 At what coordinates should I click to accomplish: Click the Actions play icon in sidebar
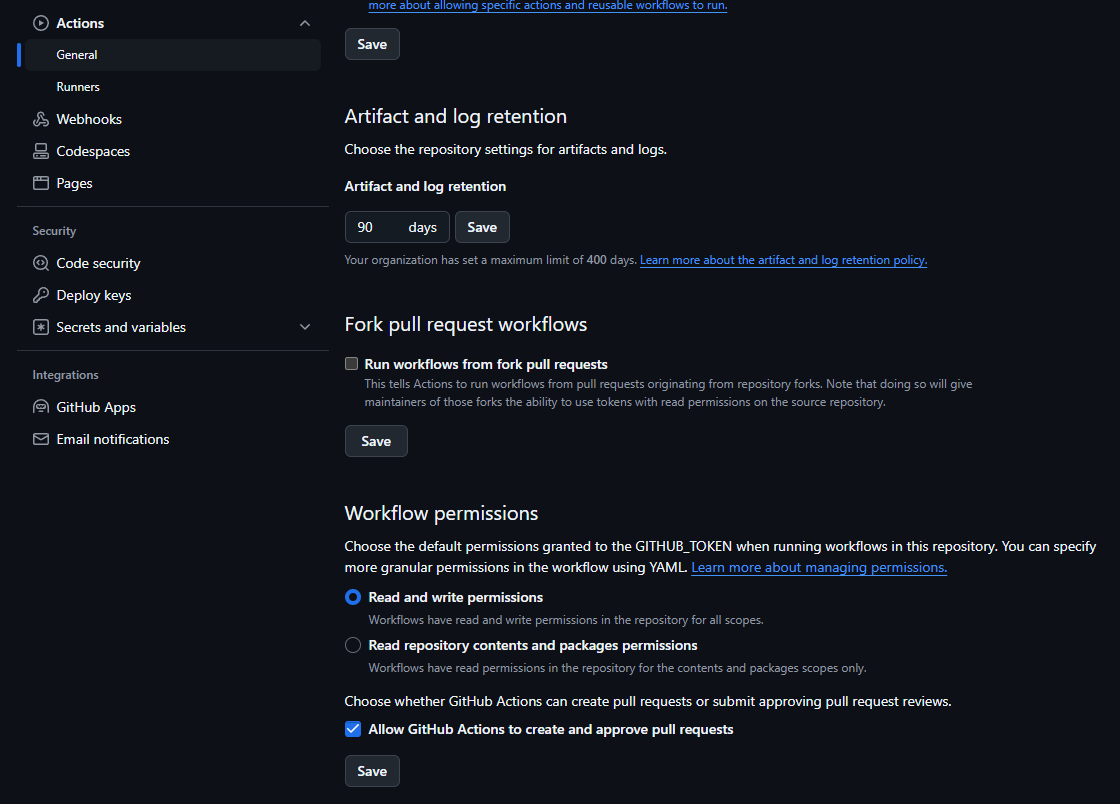tap(40, 22)
